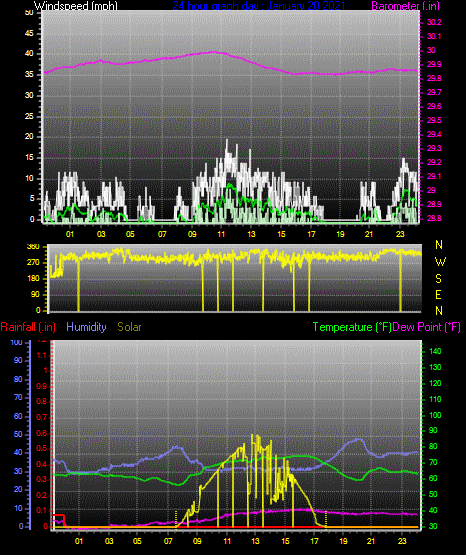
Task: Click the humidity line peak near hour 20
Action: [358, 439]
